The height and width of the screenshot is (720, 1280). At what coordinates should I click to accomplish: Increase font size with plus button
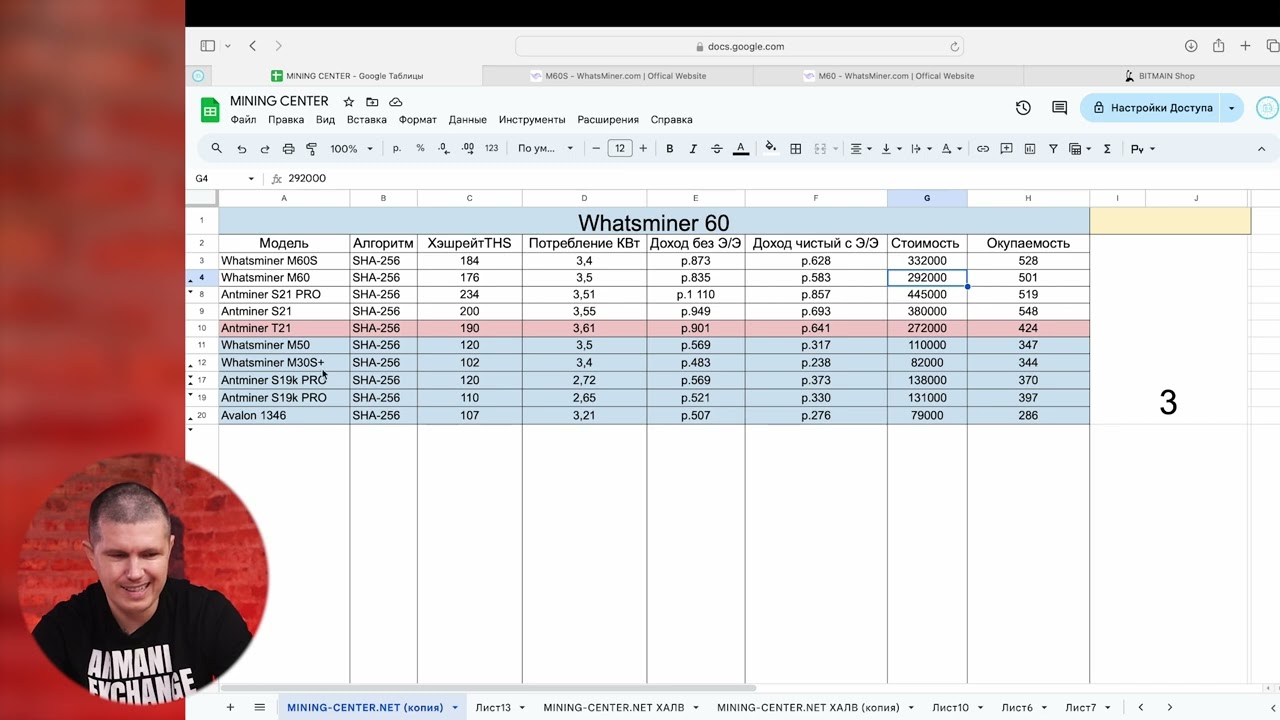pyautogui.click(x=643, y=149)
